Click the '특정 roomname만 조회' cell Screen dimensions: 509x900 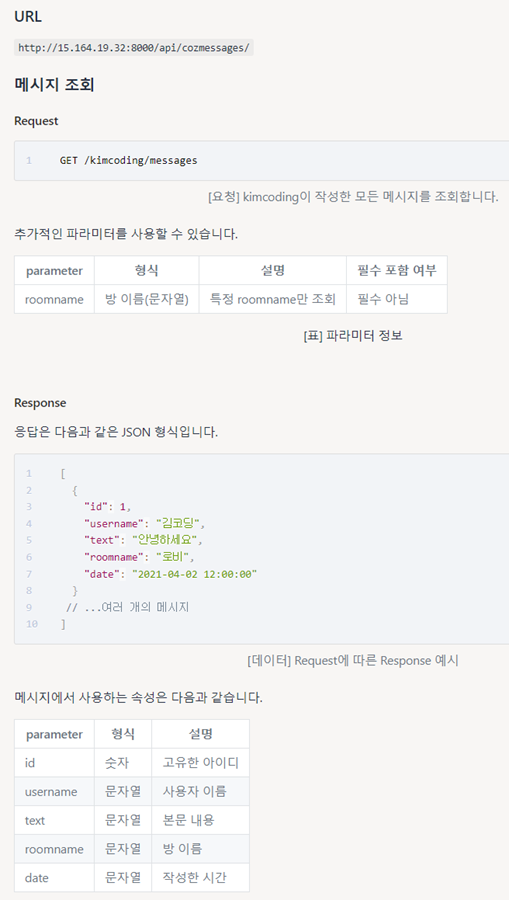pyautogui.click(x=273, y=299)
